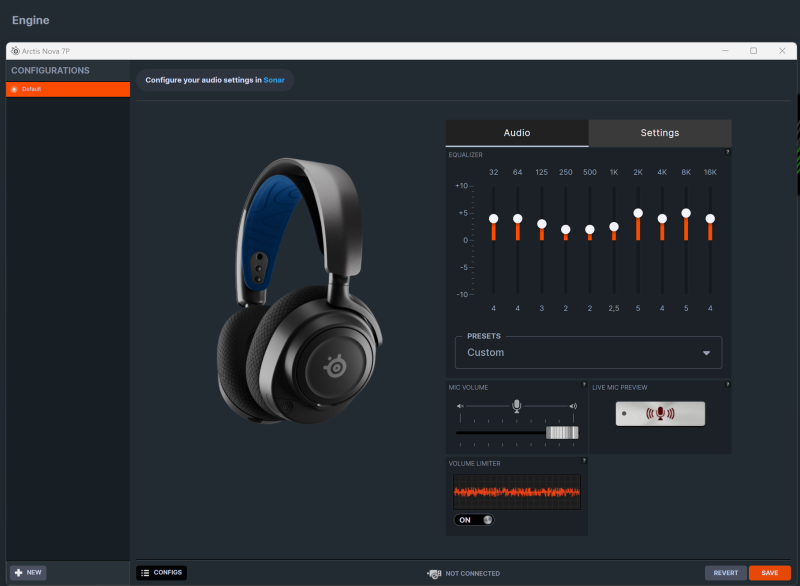
Task: Click the 250 Hz equalizer slider handle
Action: [565, 230]
